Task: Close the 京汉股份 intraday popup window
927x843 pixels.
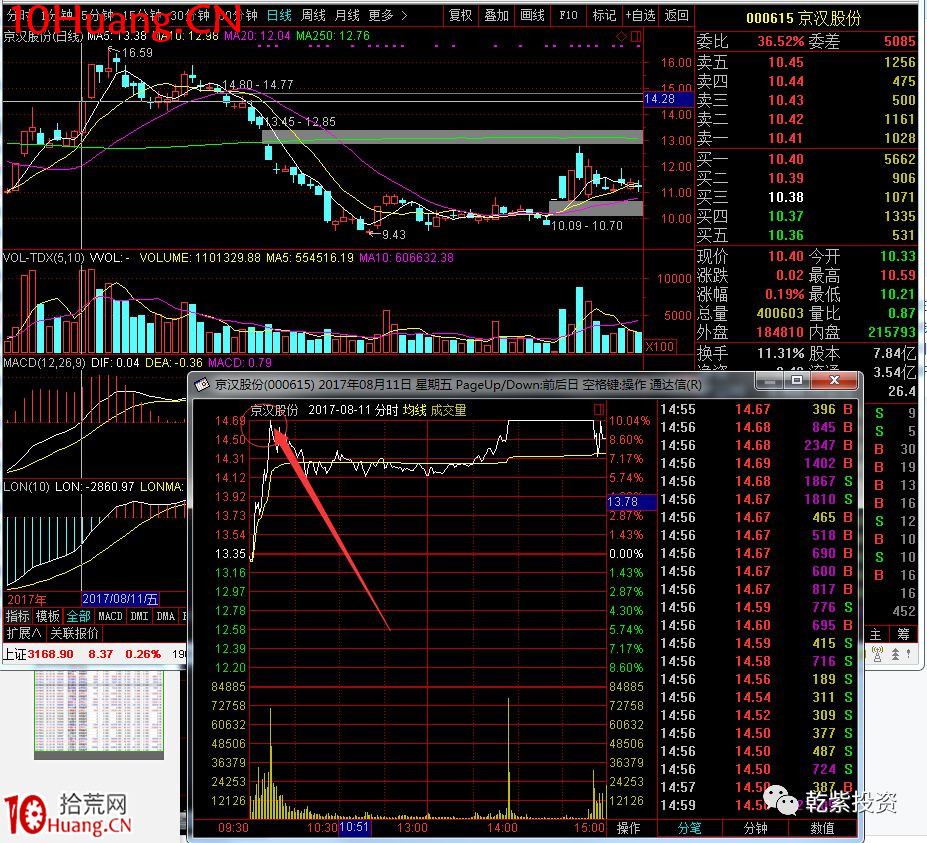Action: coord(834,380)
